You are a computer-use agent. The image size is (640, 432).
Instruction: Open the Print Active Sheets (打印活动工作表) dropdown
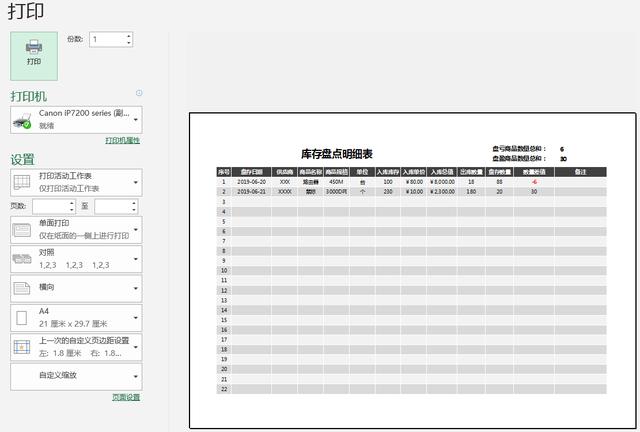[76, 182]
